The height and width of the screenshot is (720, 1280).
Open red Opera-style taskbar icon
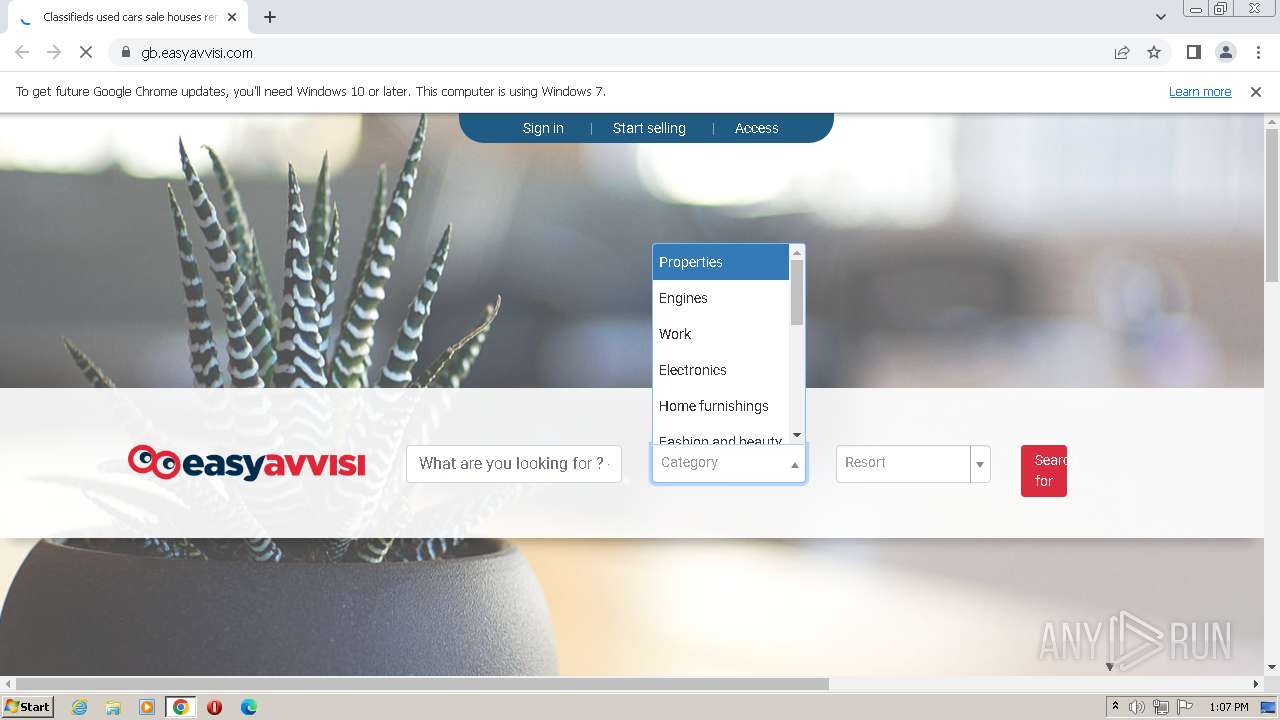tap(214, 707)
